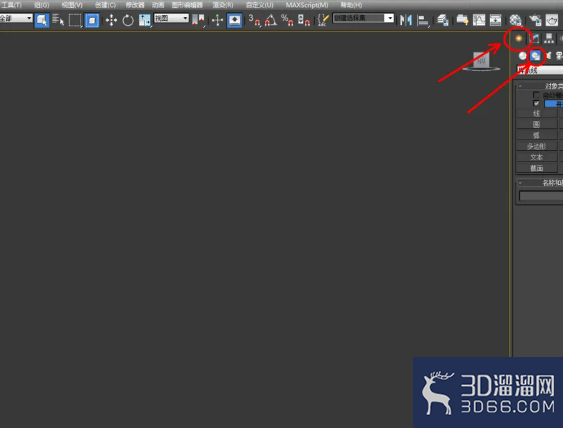Open Render Setup dialog
This screenshot has width=563, height=428.
click(x=535, y=20)
